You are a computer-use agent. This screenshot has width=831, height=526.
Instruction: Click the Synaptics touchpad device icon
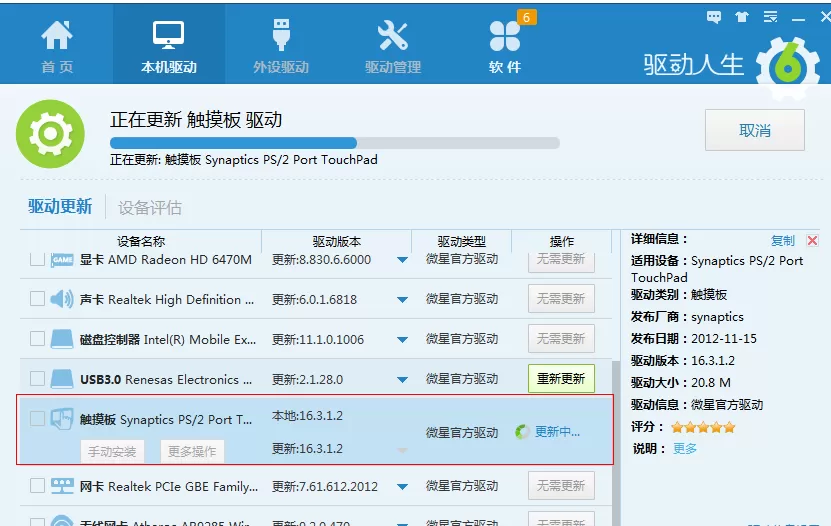[x=62, y=419]
